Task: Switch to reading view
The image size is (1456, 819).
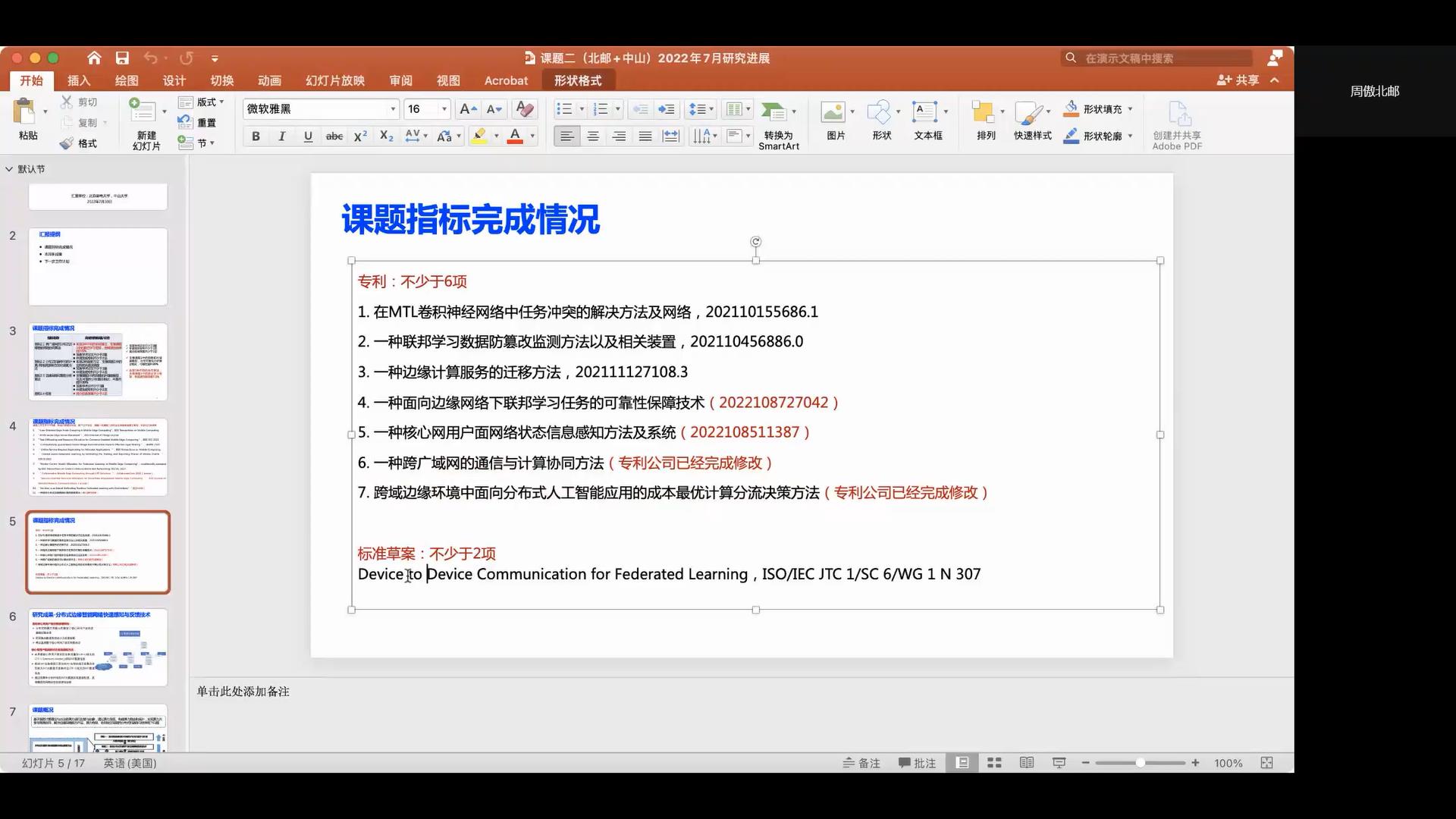Action: click(1027, 763)
